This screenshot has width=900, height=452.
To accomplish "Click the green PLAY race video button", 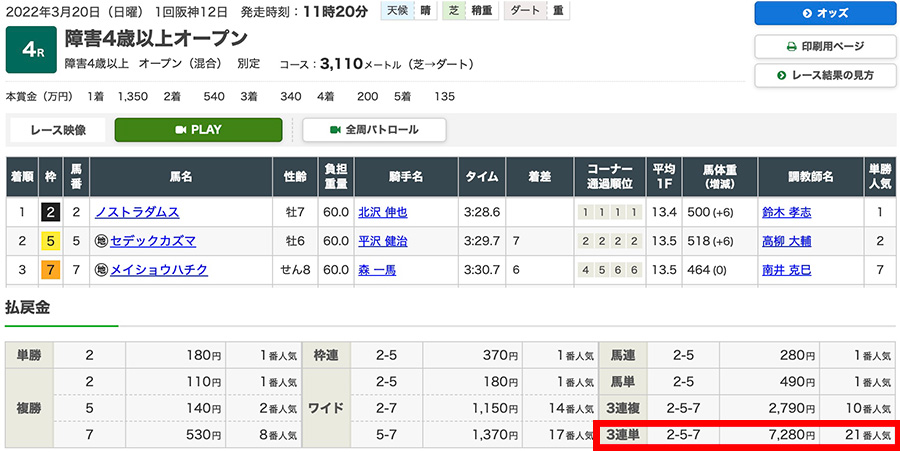I will click(x=197, y=130).
